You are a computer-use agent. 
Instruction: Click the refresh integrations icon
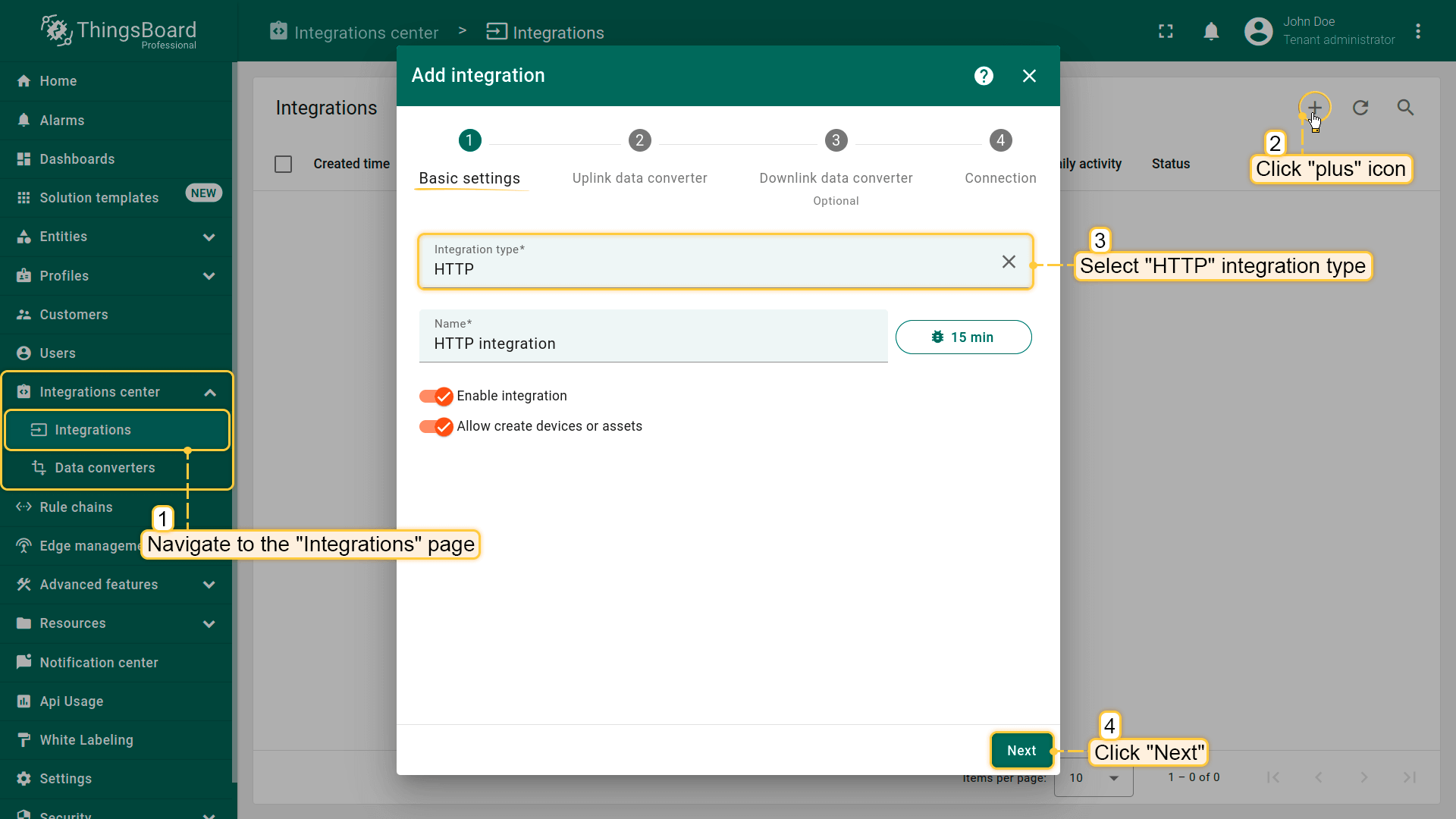1360,108
